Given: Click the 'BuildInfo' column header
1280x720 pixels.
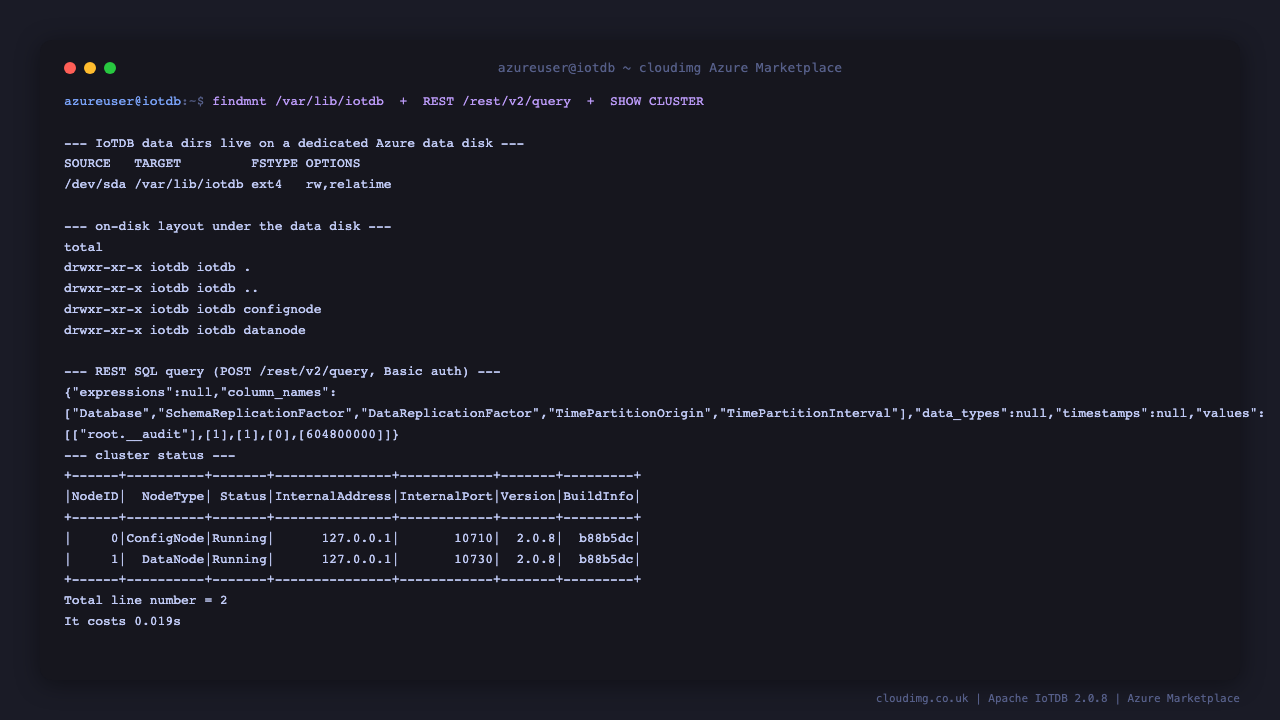Looking at the screenshot, I should click(599, 496).
